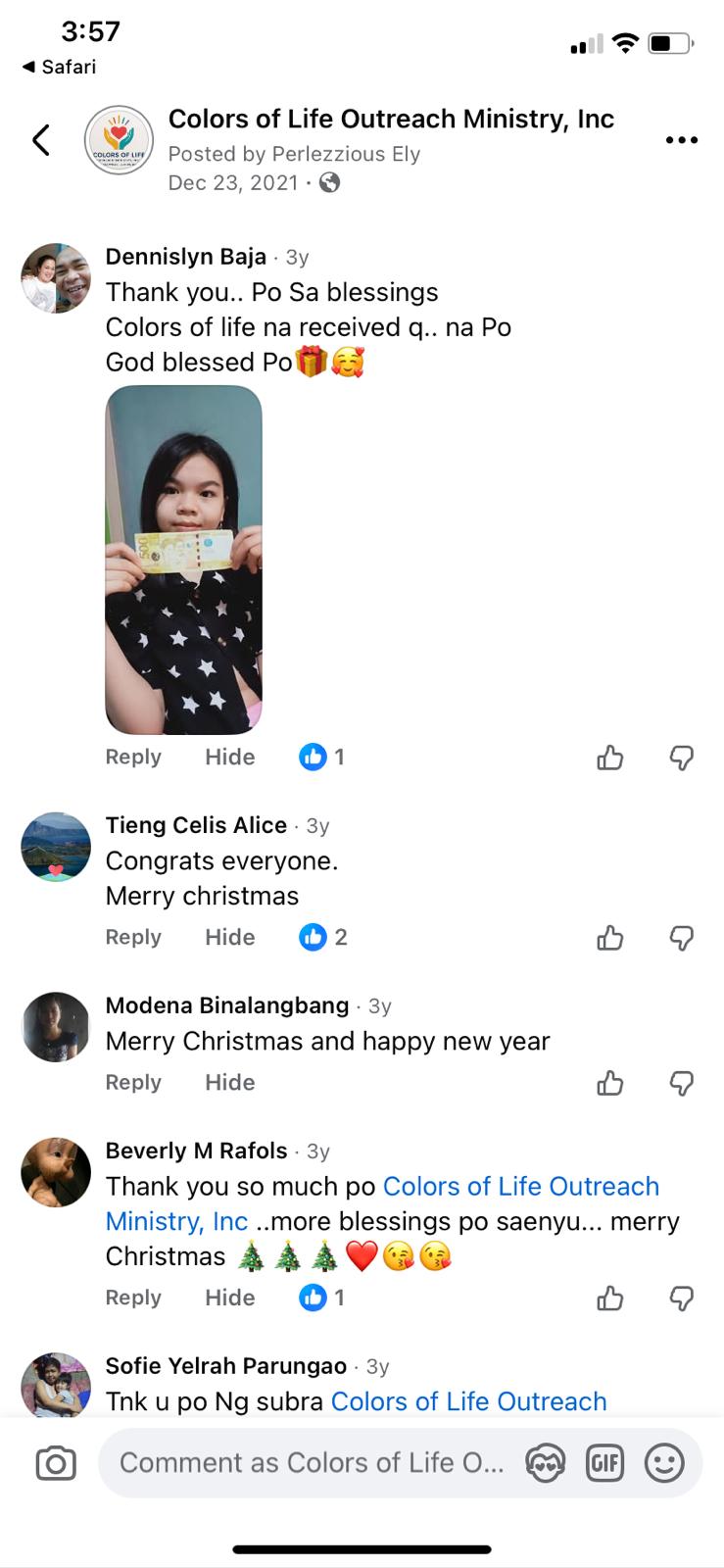Dislike Dennislyn Baja's comment with thumbs down
724x1568 pixels.
(682, 758)
